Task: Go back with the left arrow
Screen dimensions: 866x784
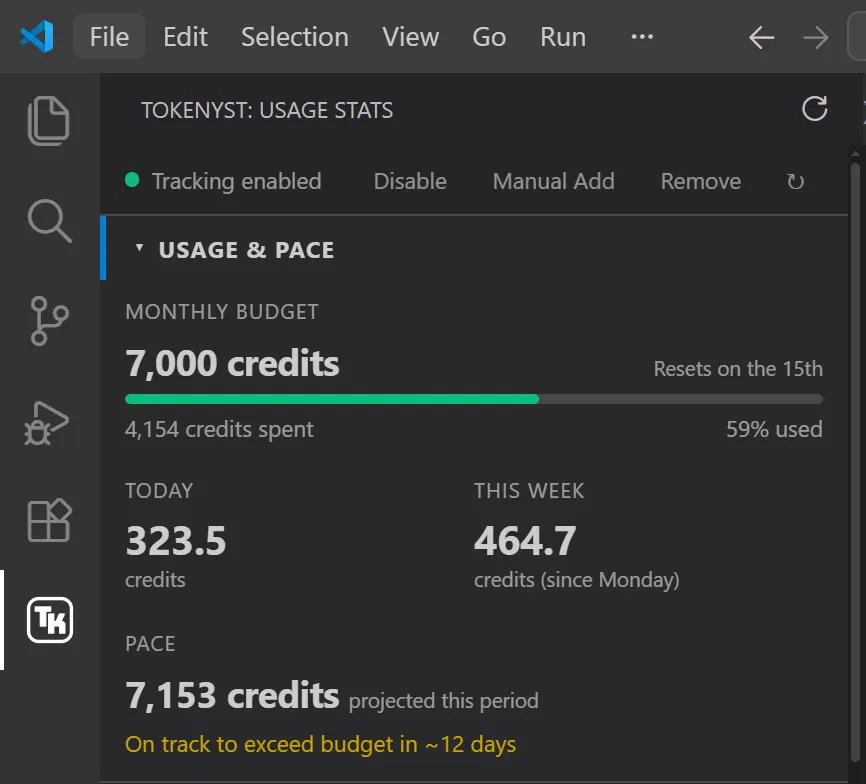Action: tap(761, 38)
